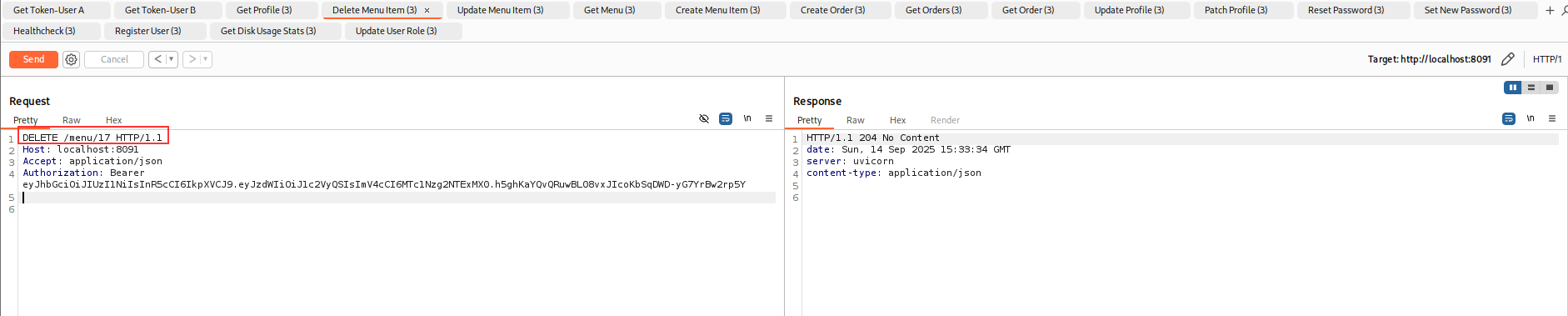Toggle show newline characters in Response
The image size is (1568, 316).
[x=1531, y=118]
